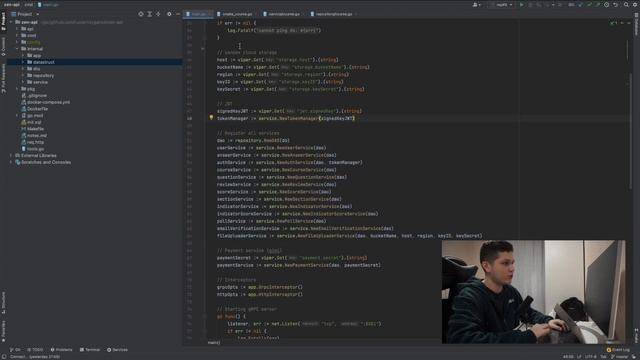Select the app folder under internal
Screen dimensions: 640x360
click(34, 55)
